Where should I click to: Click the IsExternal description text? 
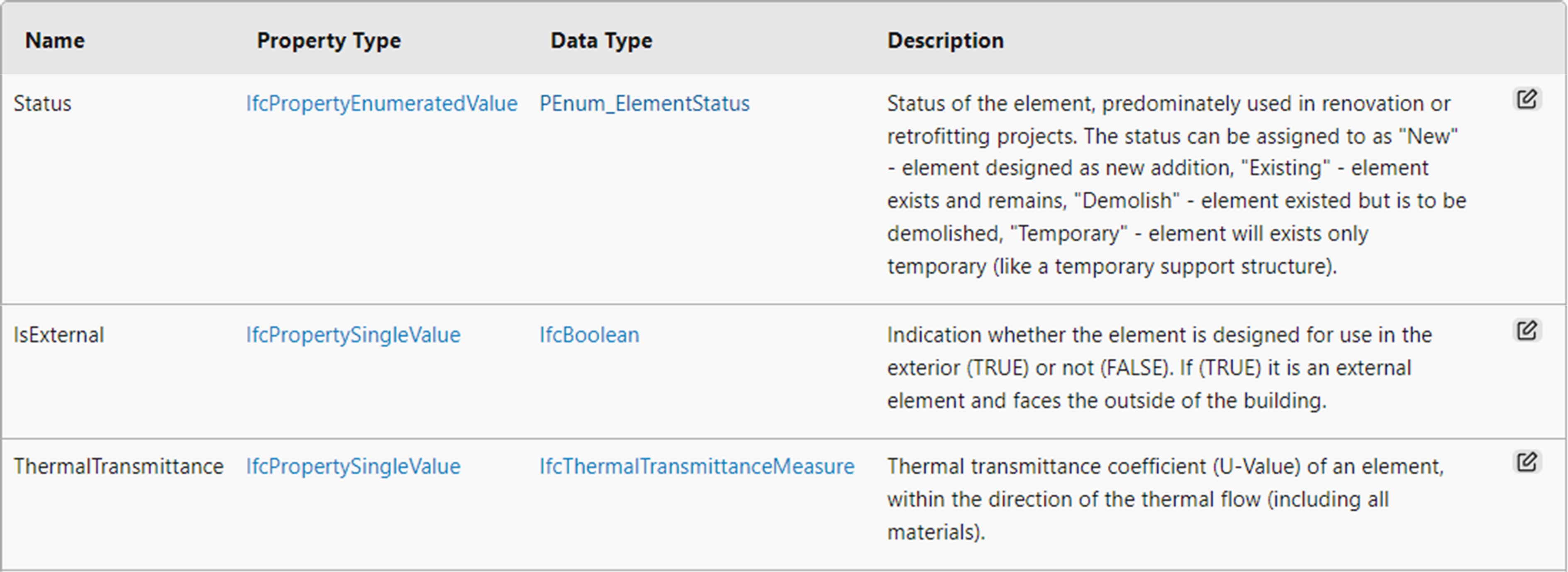click(x=1160, y=368)
